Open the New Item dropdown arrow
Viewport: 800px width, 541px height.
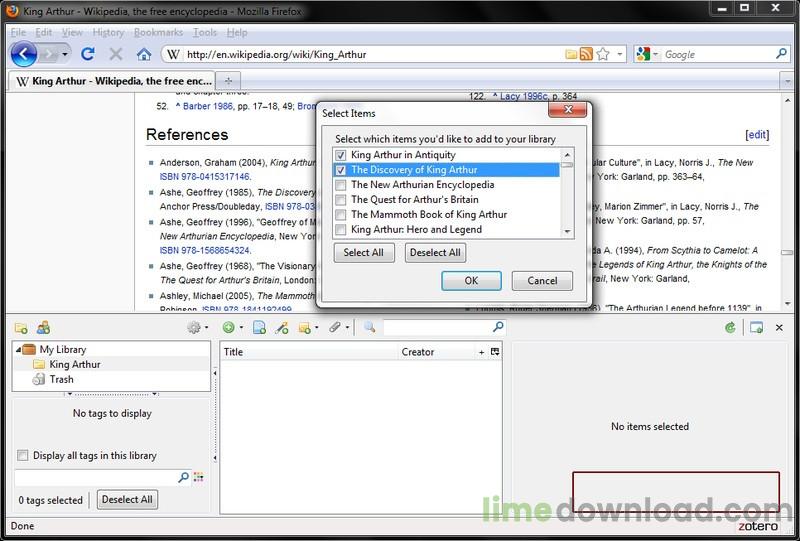(x=241, y=328)
